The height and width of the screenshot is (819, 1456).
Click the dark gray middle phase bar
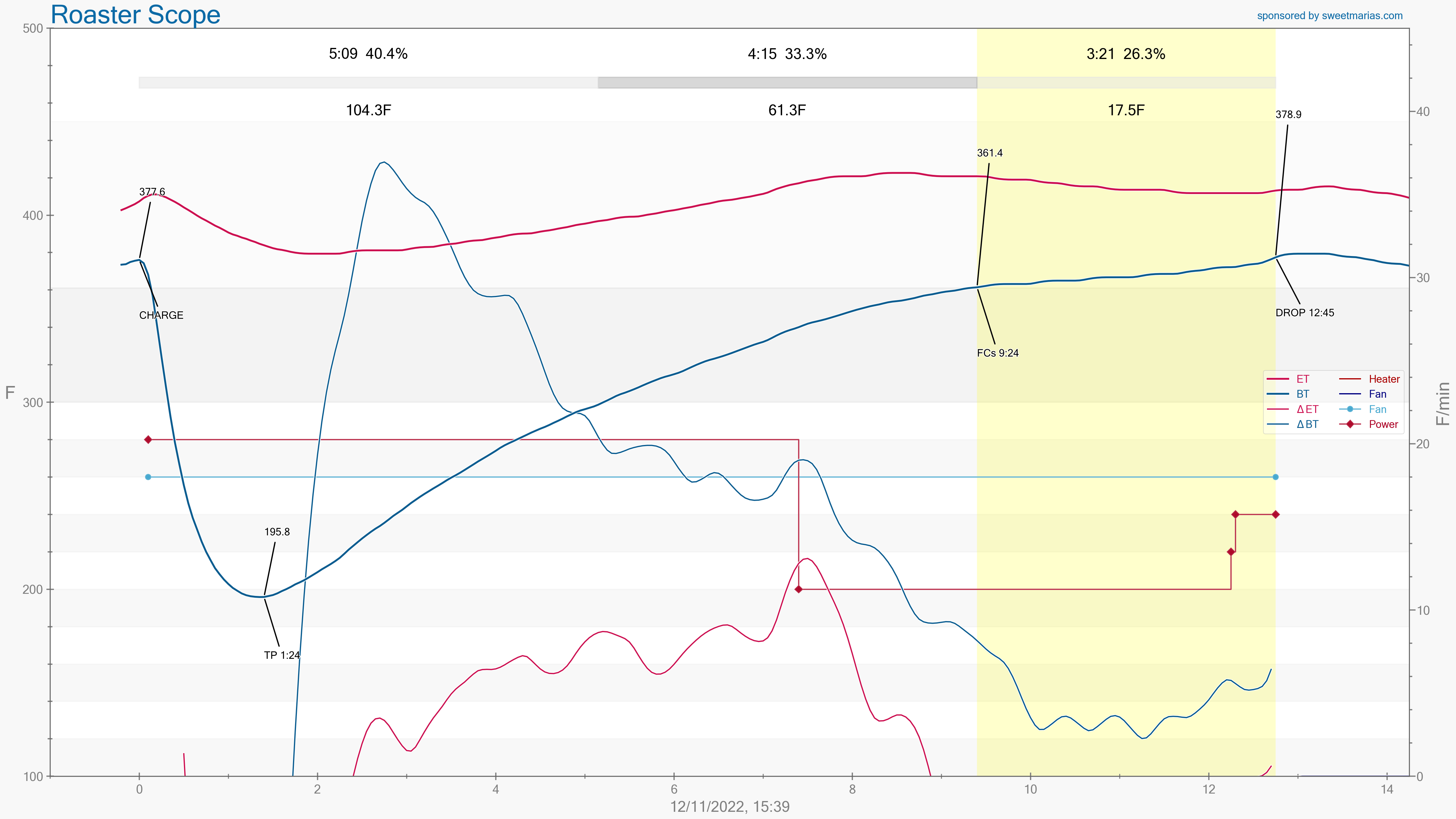point(787,82)
